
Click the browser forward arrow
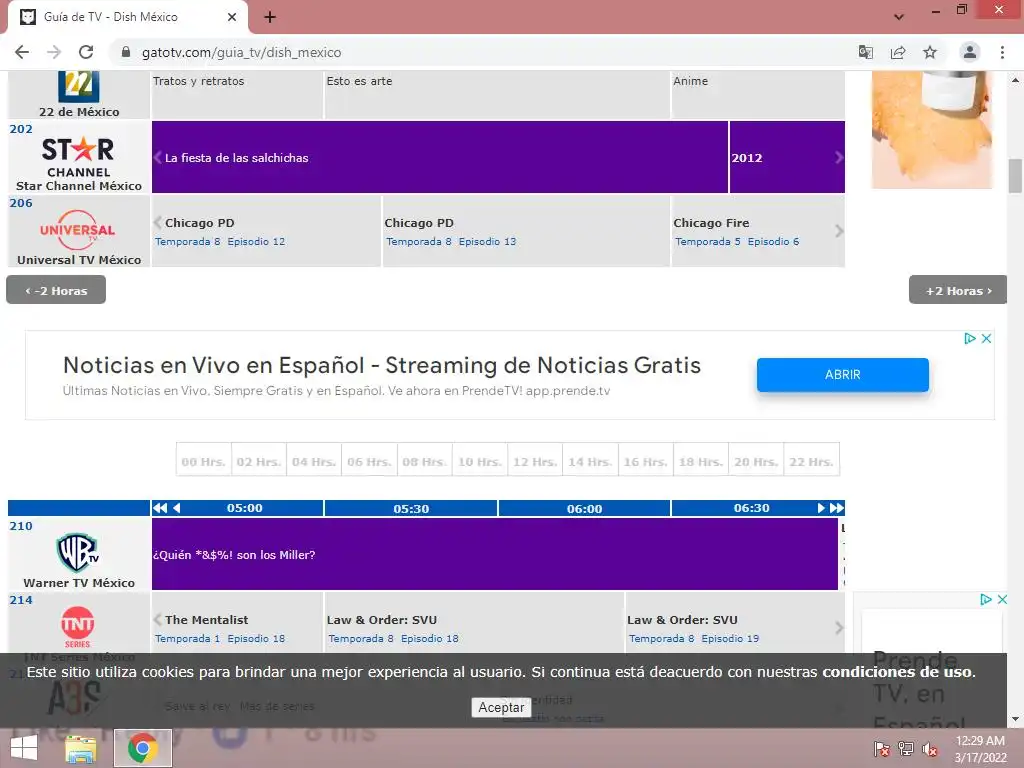tap(54, 52)
